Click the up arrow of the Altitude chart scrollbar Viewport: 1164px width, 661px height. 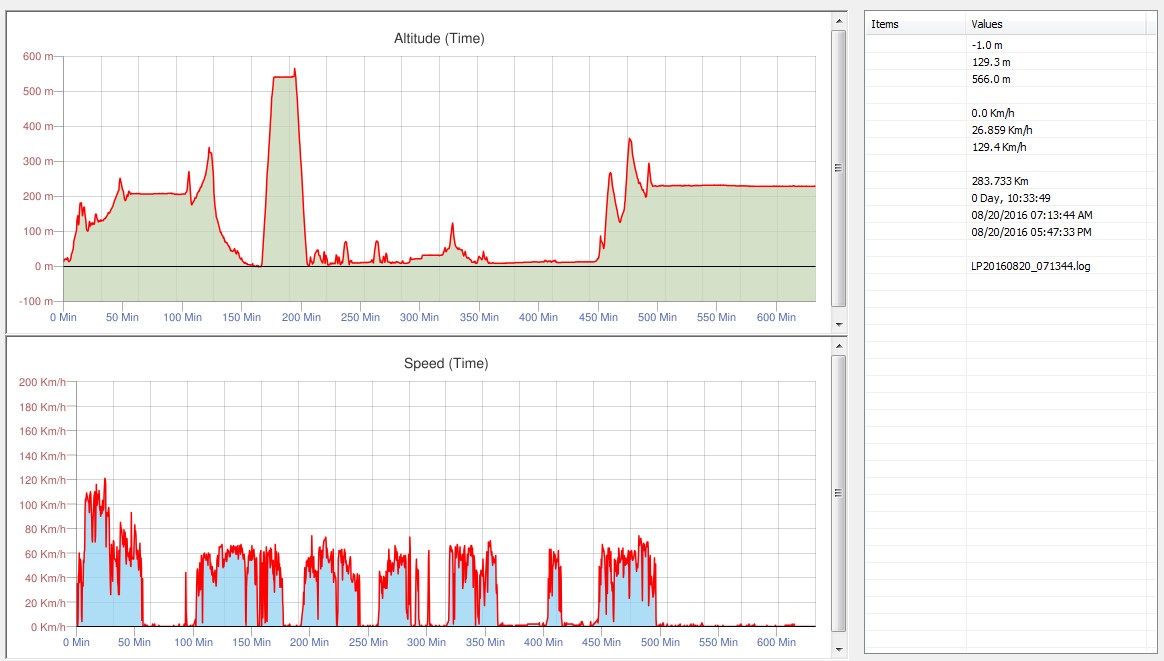coord(839,20)
